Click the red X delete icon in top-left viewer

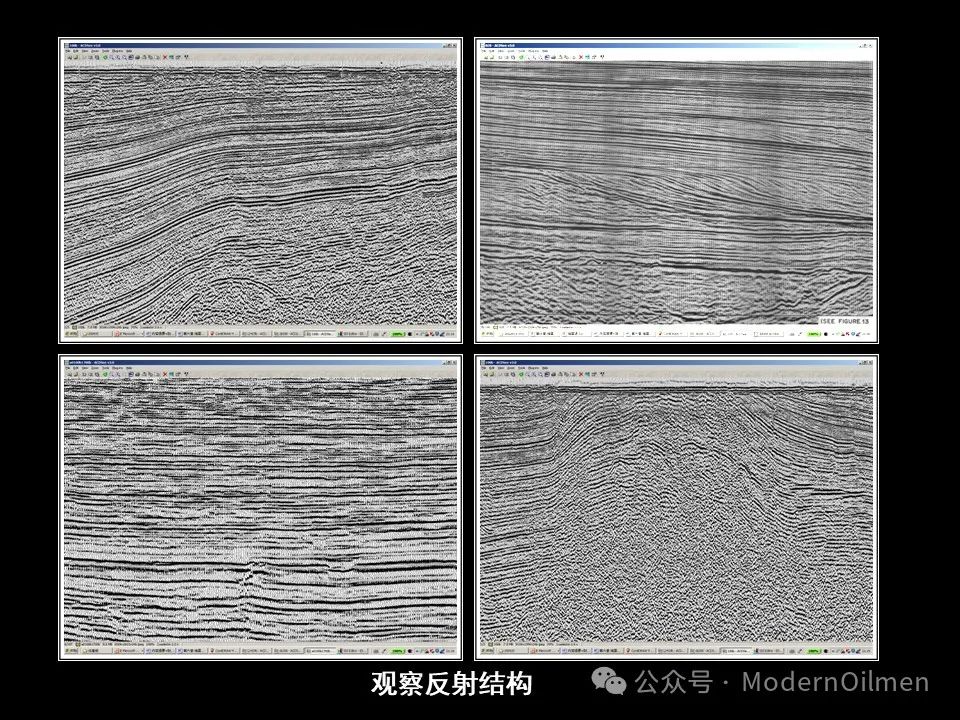click(165, 58)
